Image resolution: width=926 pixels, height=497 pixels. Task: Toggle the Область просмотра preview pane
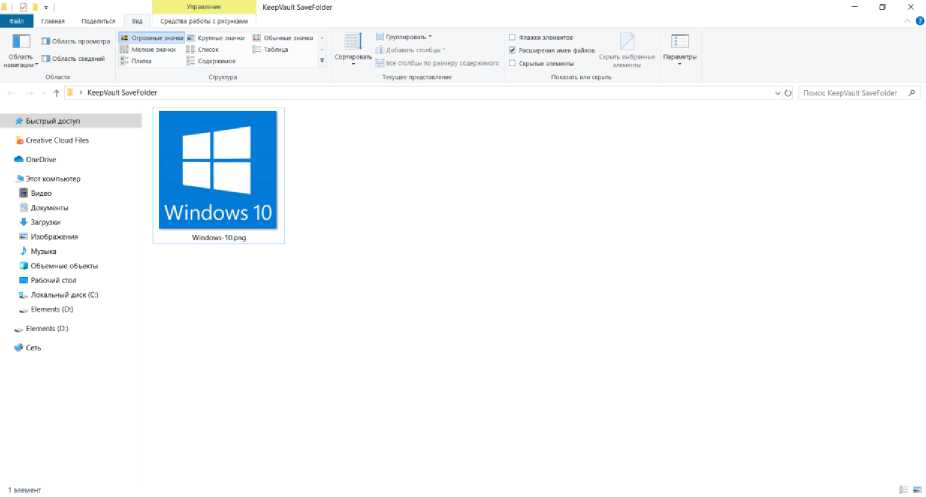pos(76,41)
